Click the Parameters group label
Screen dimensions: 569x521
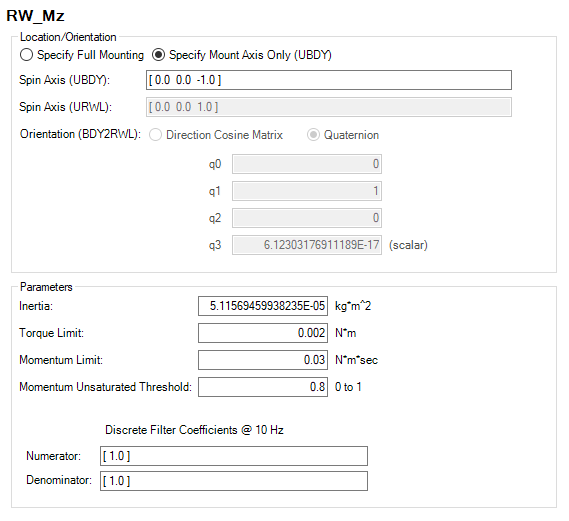click(46, 287)
